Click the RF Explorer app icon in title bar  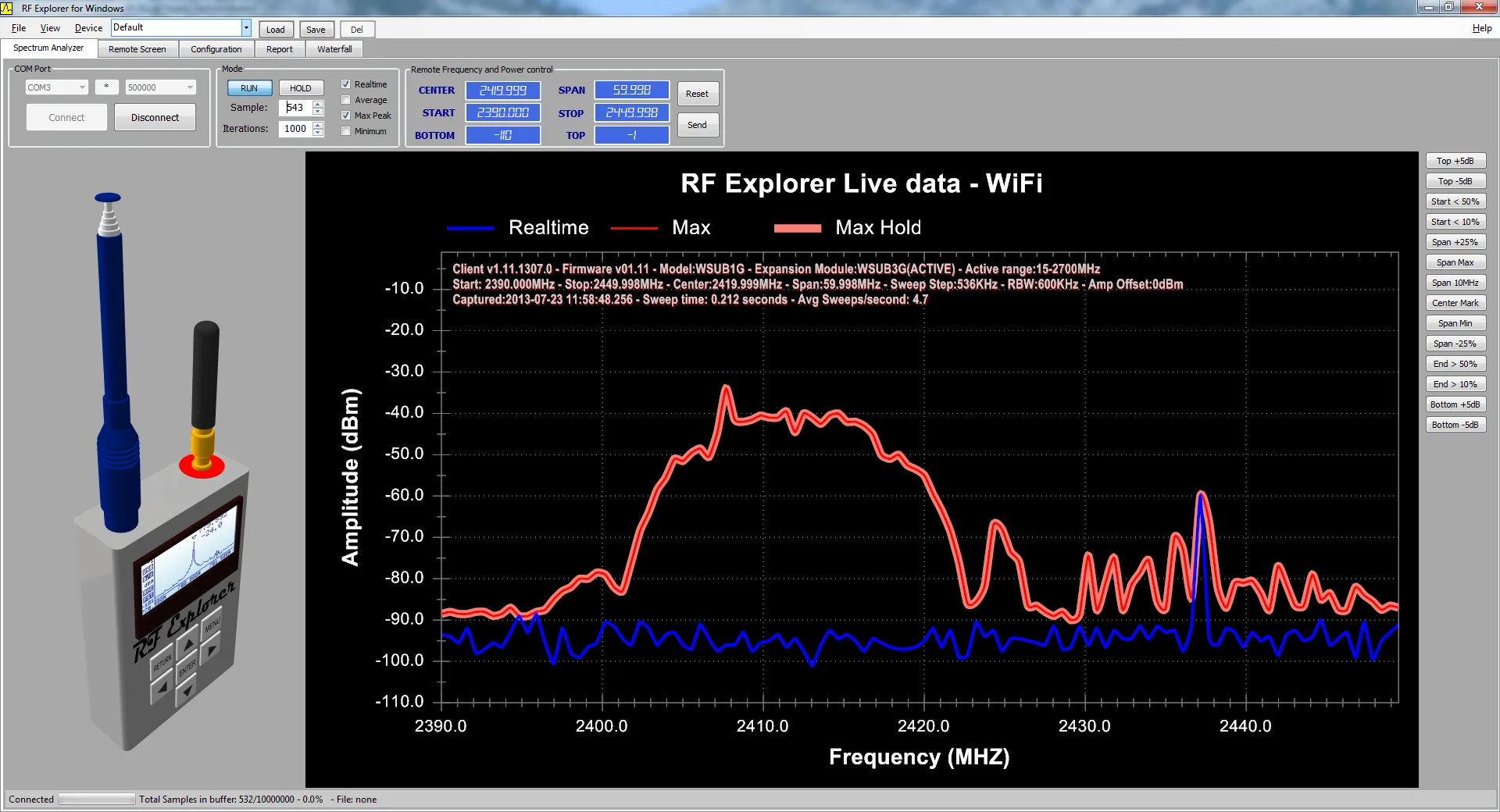[7, 8]
